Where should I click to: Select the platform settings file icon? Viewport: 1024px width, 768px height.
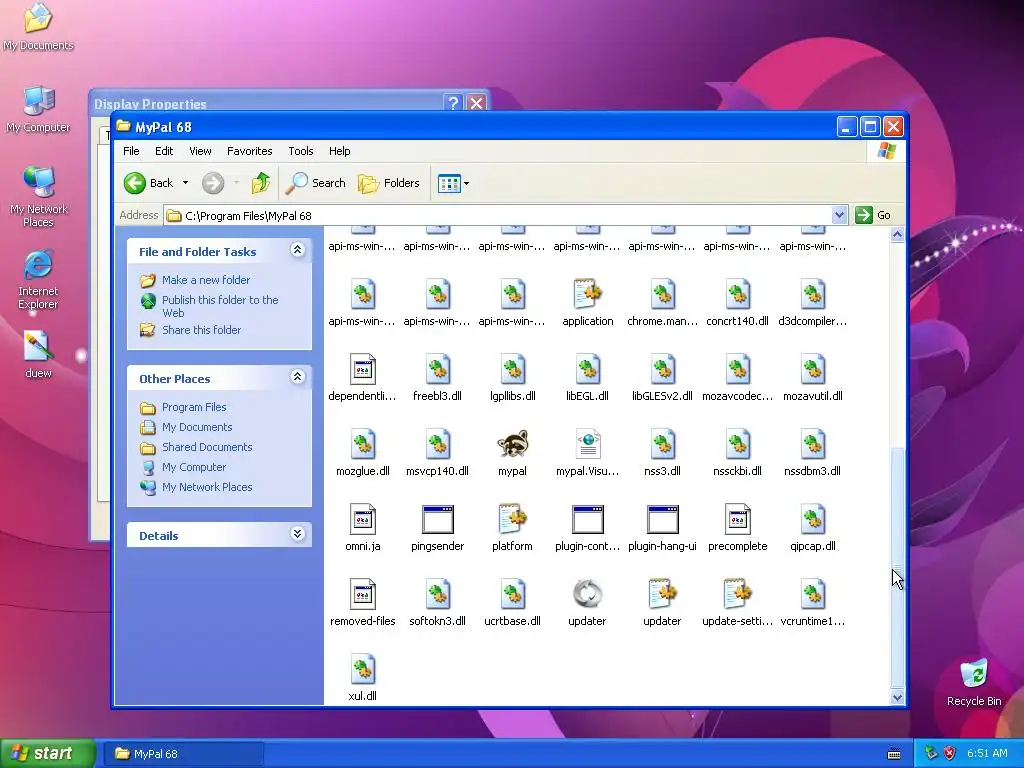tap(513, 520)
